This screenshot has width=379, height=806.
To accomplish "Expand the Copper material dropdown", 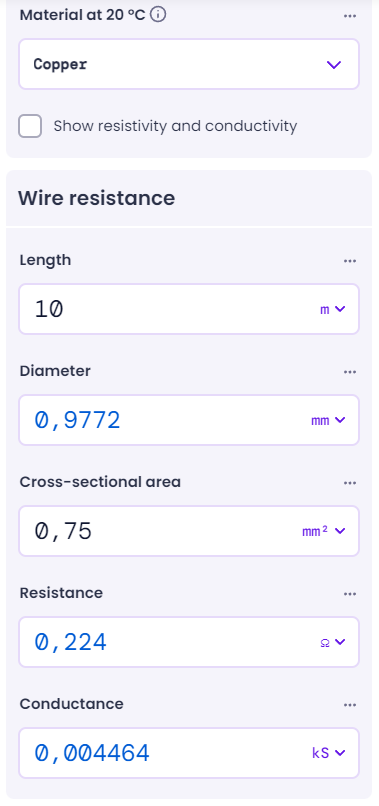I will (189, 64).
